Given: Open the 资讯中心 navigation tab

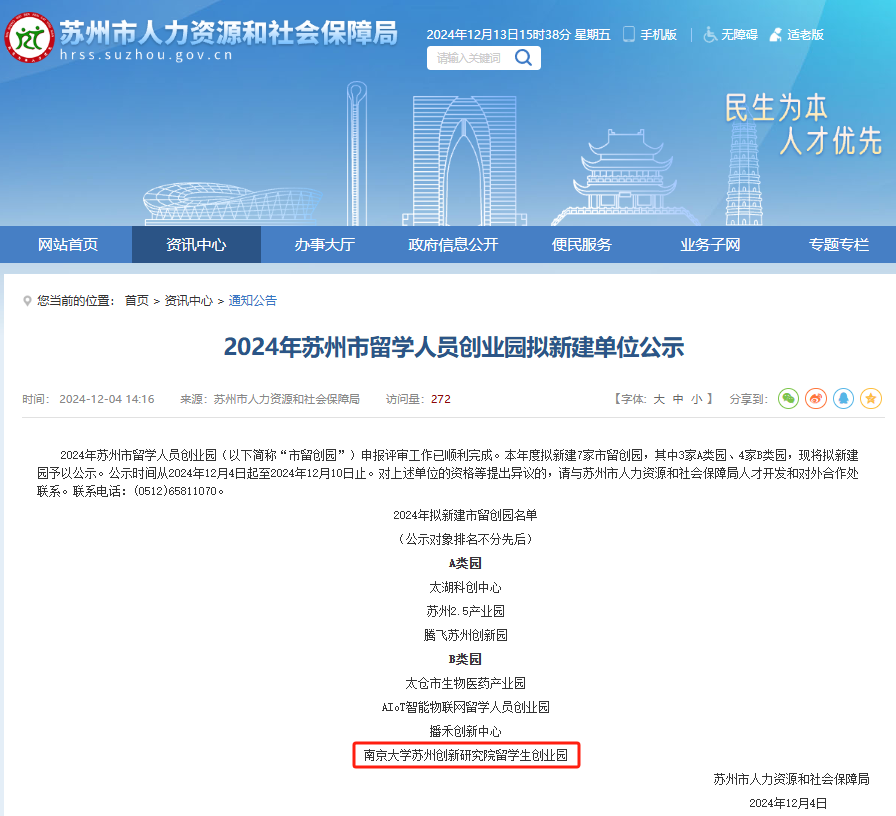Looking at the screenshot, I should (x=196, y=245).
